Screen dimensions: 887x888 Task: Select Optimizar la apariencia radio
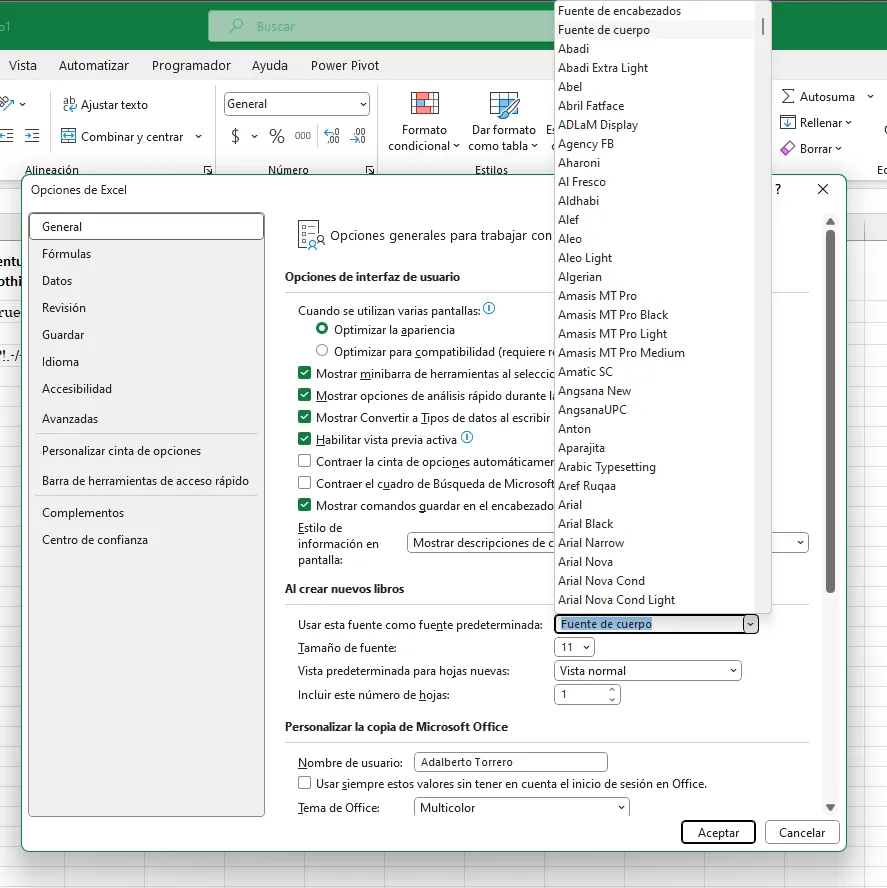tap(322, 328)
